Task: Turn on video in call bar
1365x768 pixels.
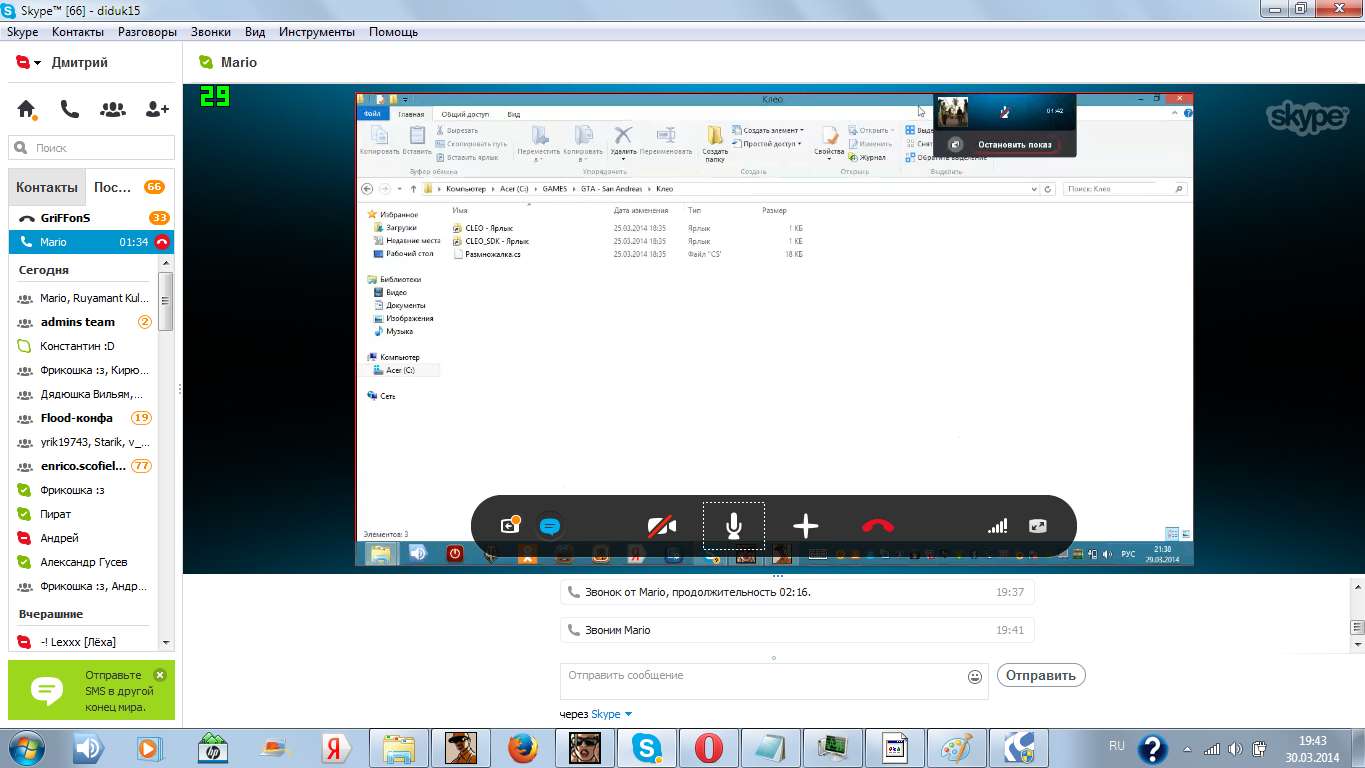Action: 661,526
